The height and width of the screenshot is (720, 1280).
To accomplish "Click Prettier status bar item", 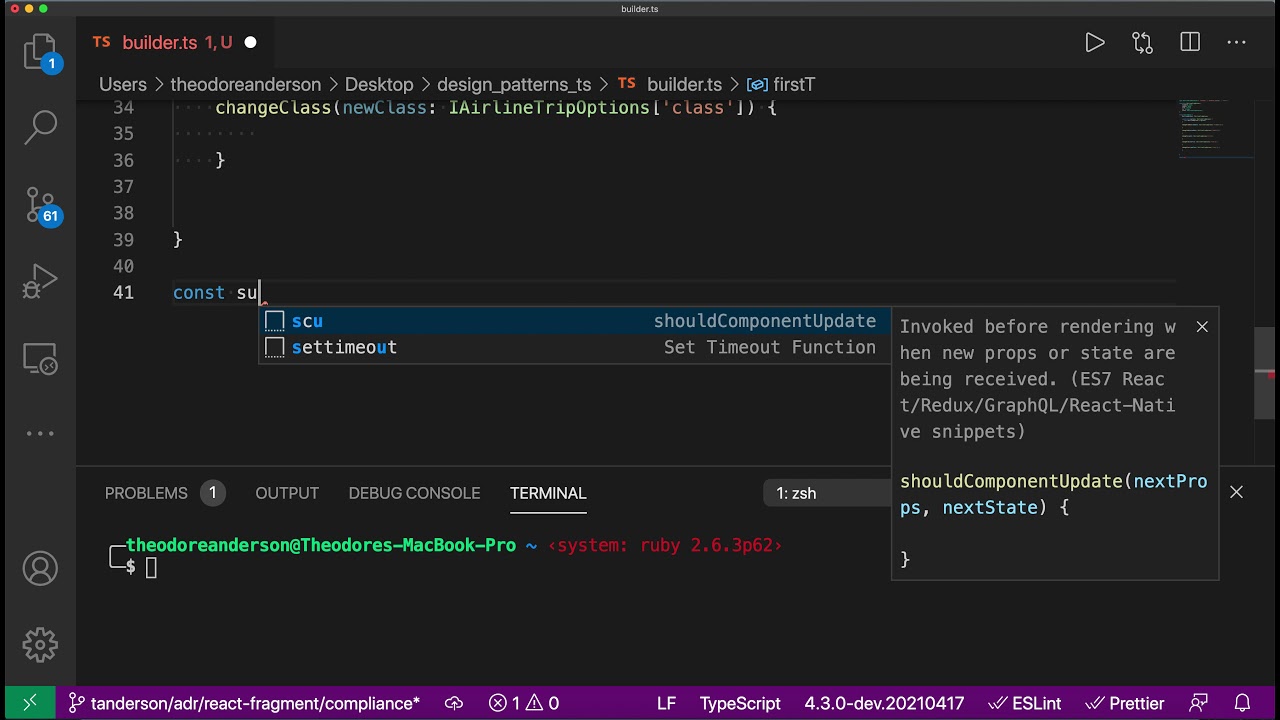I will pos(1125,703).
